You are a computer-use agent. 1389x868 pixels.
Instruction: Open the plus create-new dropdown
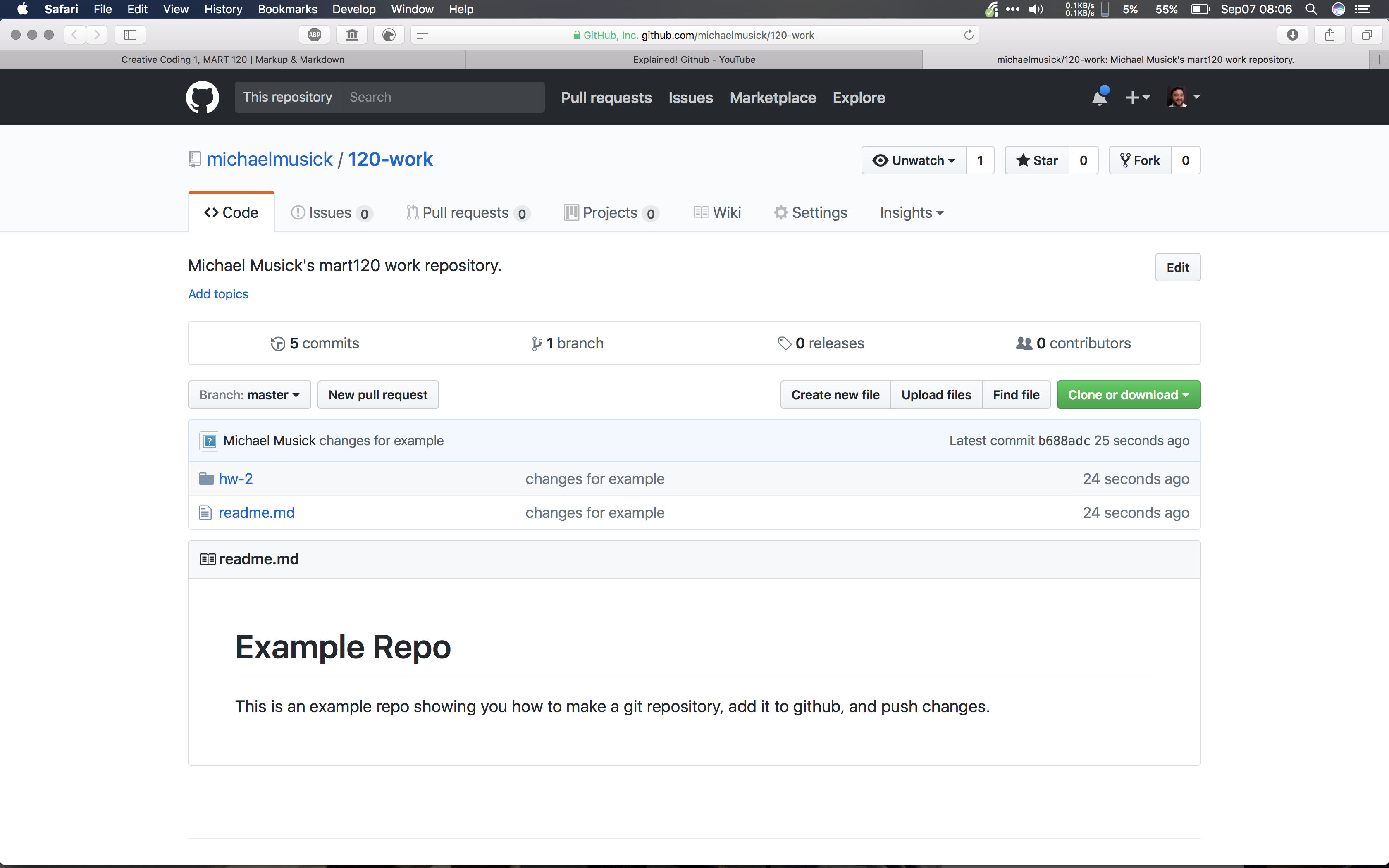pyautogui.click(x=1138, y=98)
